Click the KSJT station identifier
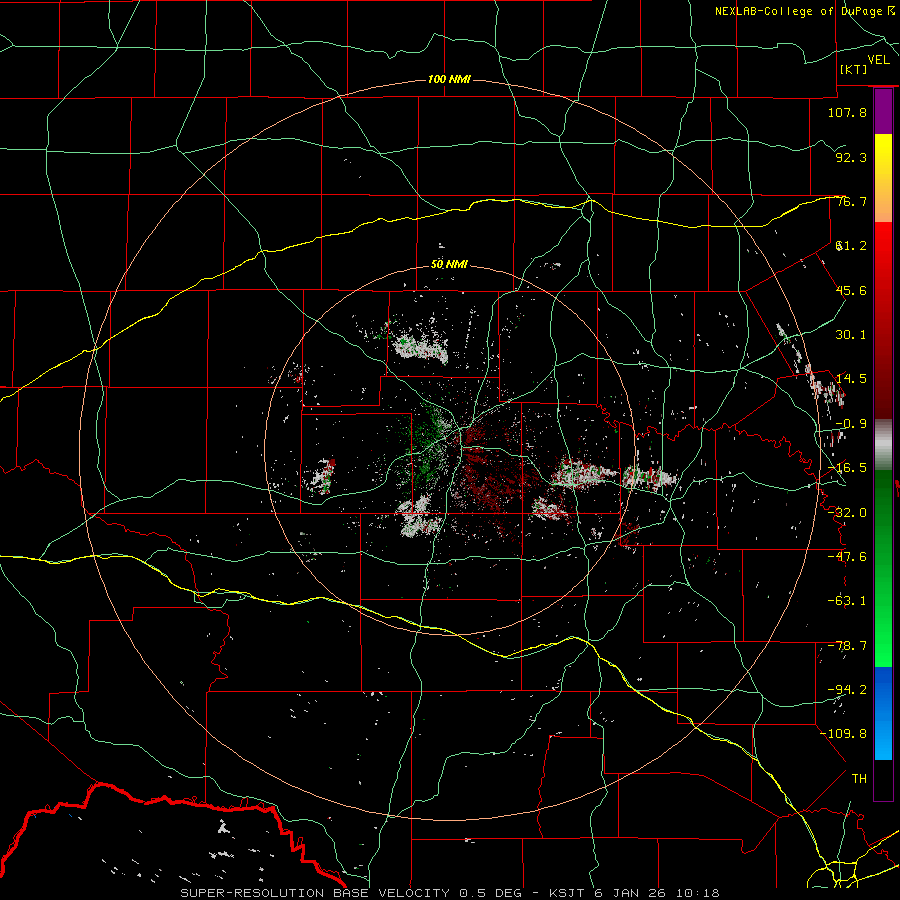This screenshot has width=900, height=900. click(567, 893)
